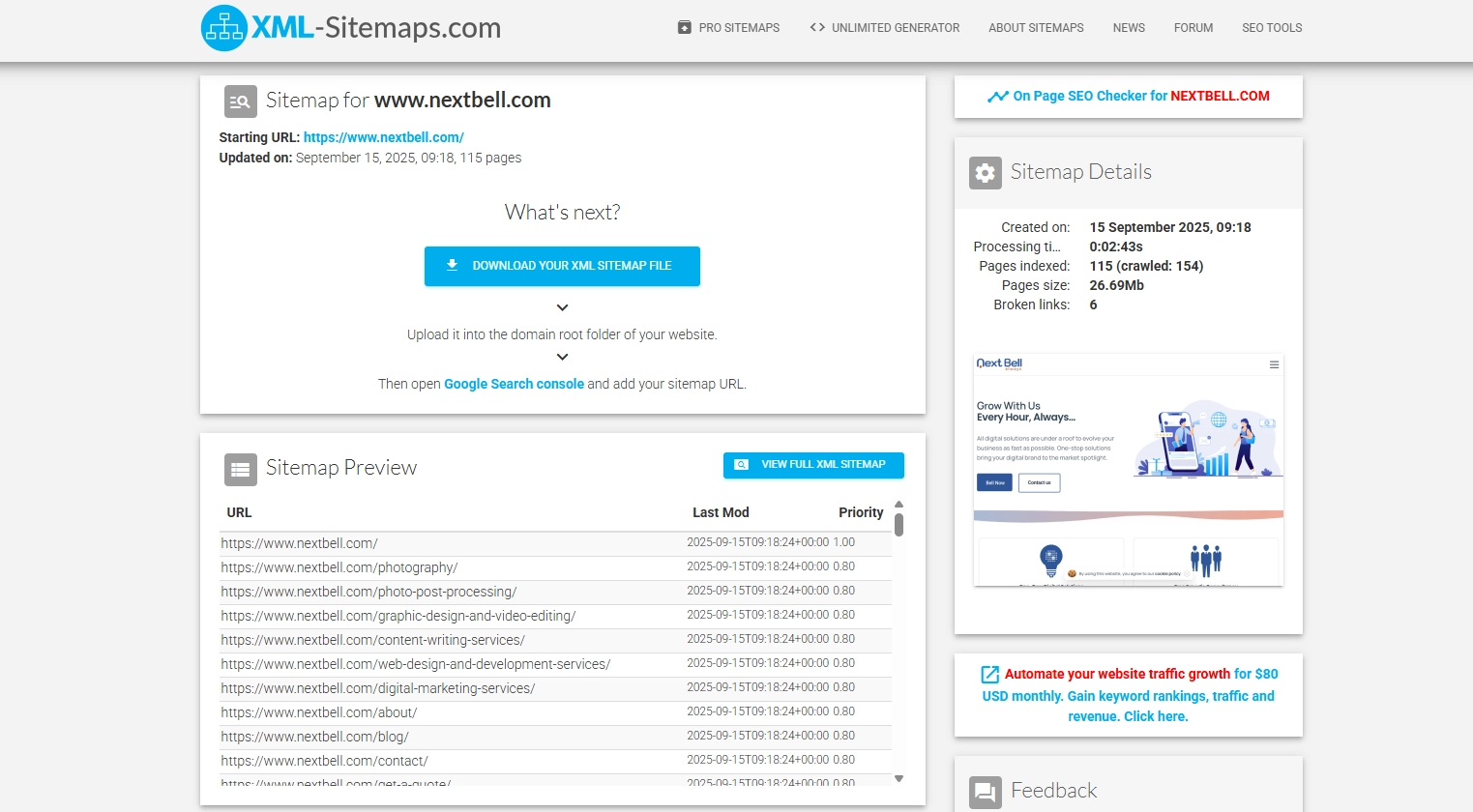Click the Feedback chat bubble icon

coord(985,792)
